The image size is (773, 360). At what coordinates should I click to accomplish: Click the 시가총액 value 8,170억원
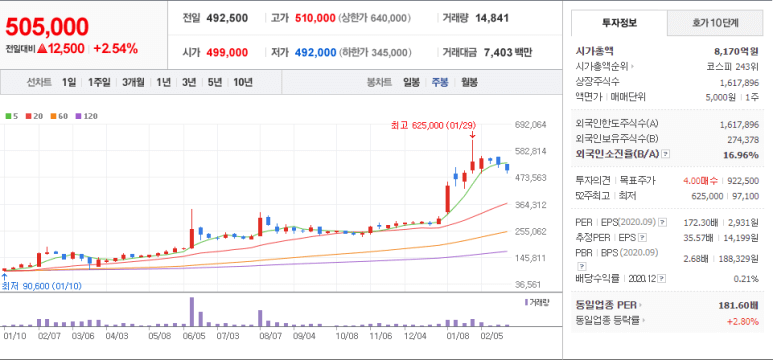pyautogui.click(x=736, y=51)
